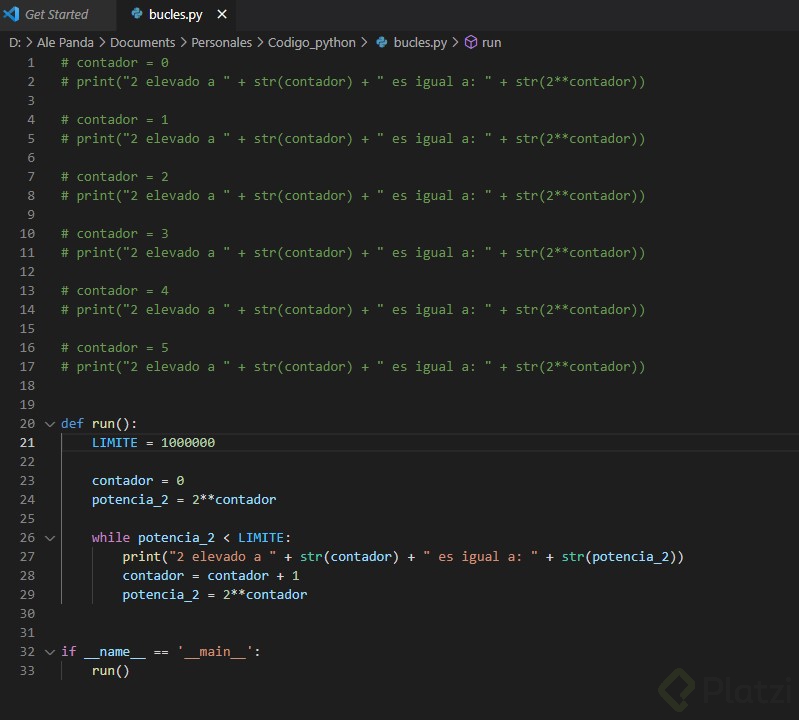Open the Ale Panda breadcrumb folder
The width and height of the screenshot is (799, 720).
[x=65, y=42]
